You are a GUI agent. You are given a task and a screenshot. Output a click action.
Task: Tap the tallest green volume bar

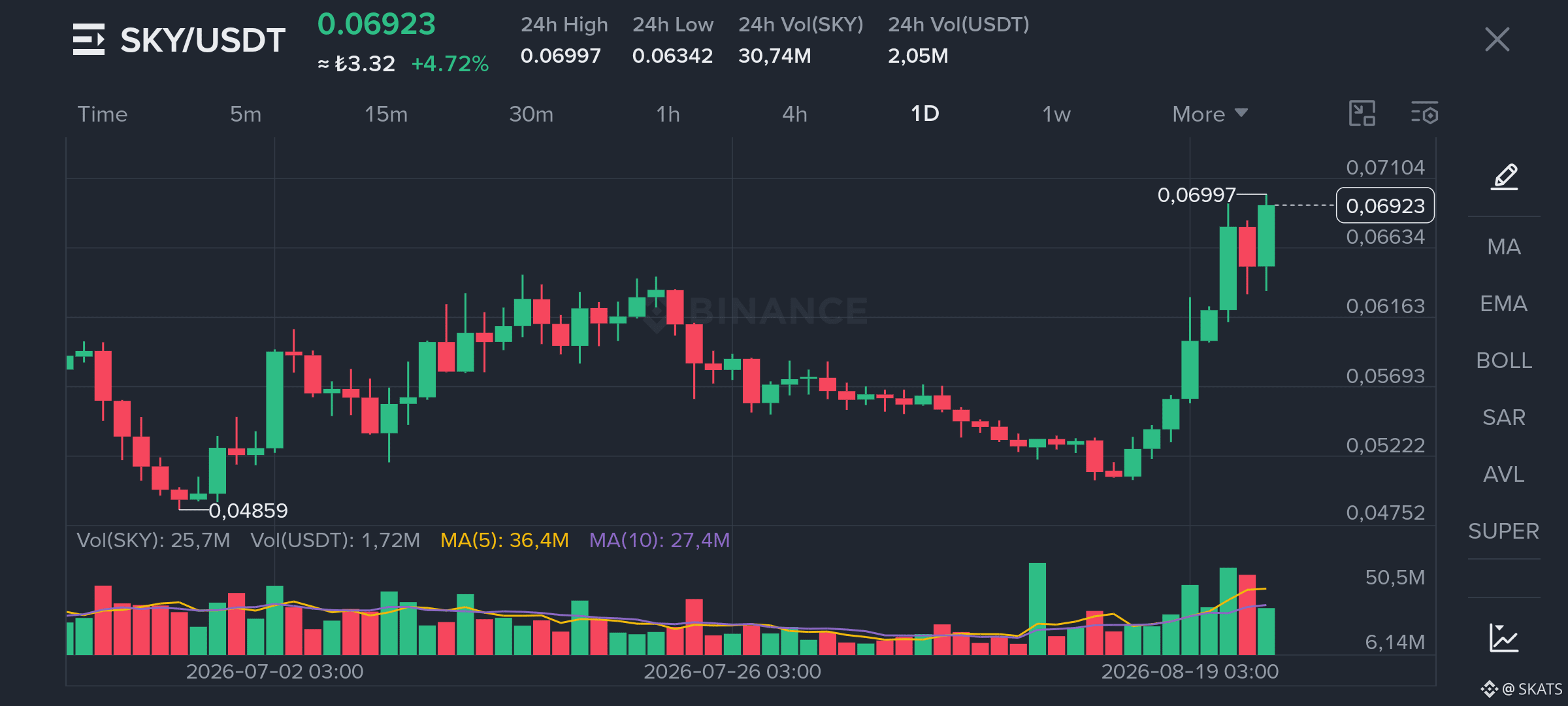coord(1037,609)
